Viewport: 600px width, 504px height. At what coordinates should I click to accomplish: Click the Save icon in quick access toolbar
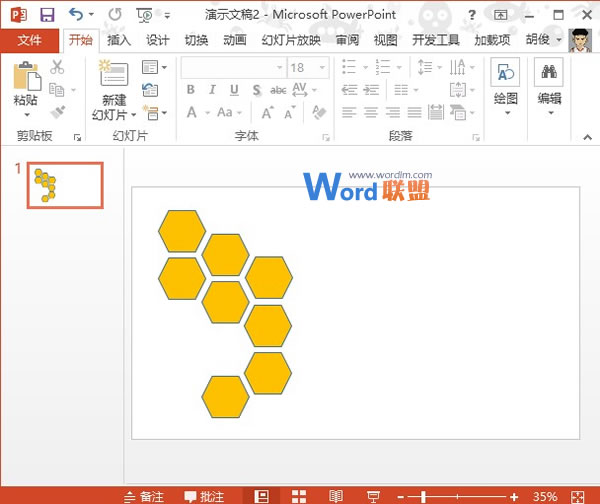[47, 15]
